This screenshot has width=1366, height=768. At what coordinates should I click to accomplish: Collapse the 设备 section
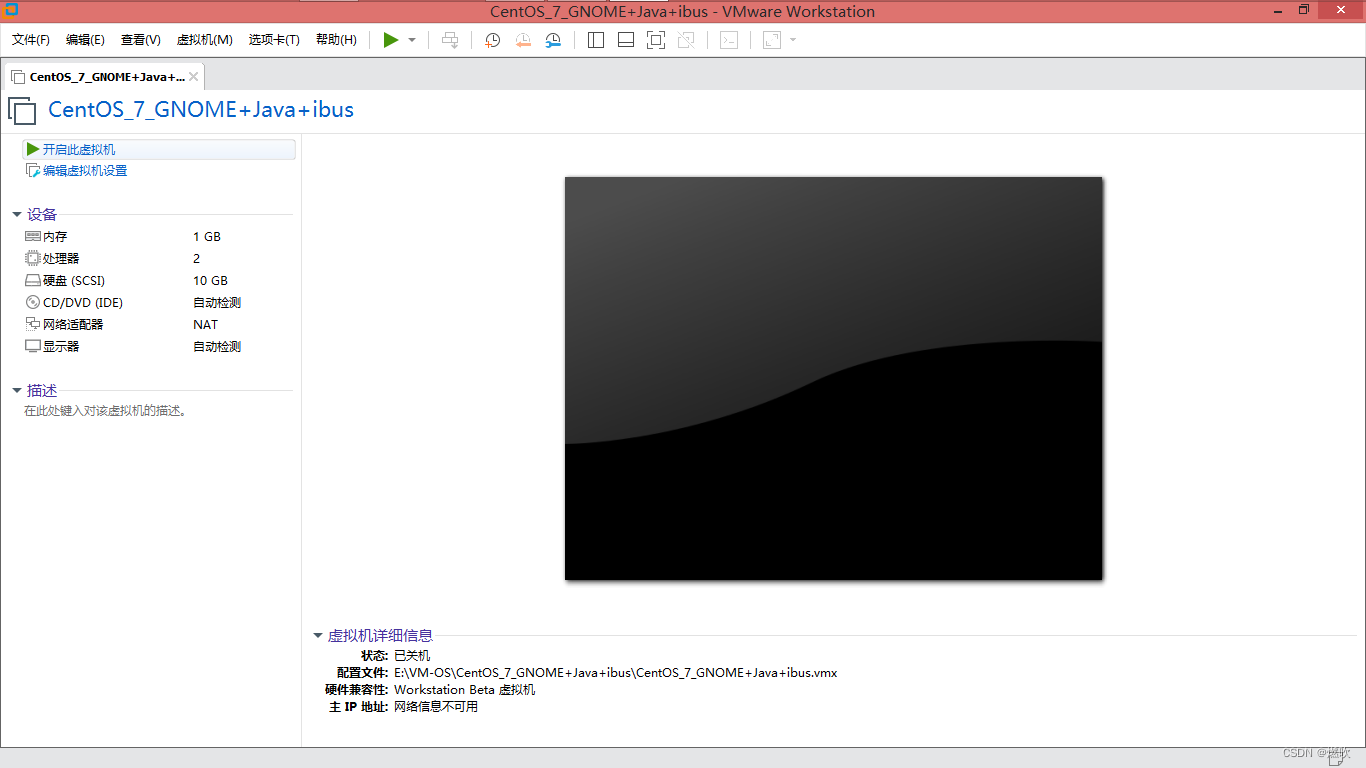click(x=17, y=215)
